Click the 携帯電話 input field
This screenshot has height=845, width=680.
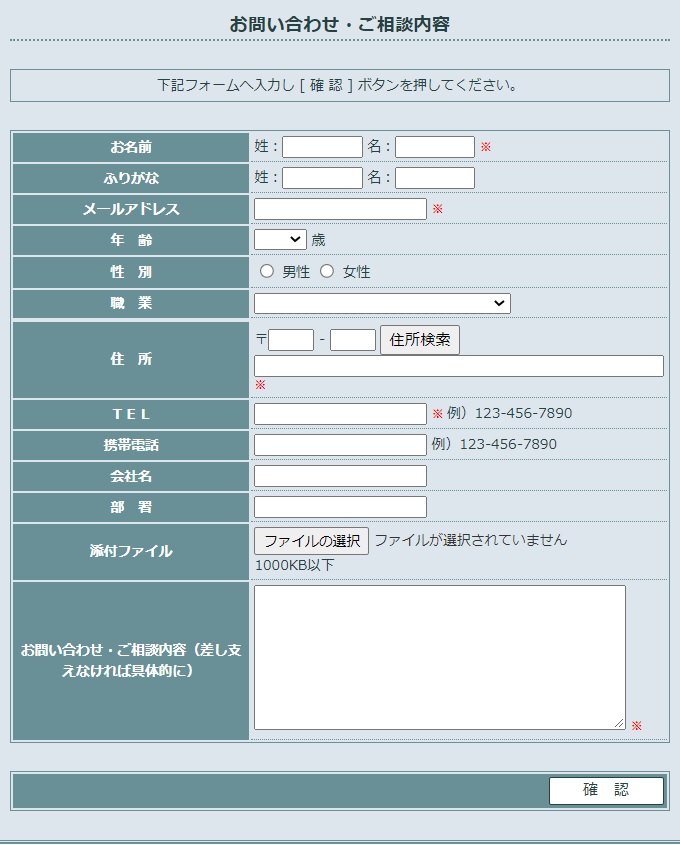[x=340, y=445]
